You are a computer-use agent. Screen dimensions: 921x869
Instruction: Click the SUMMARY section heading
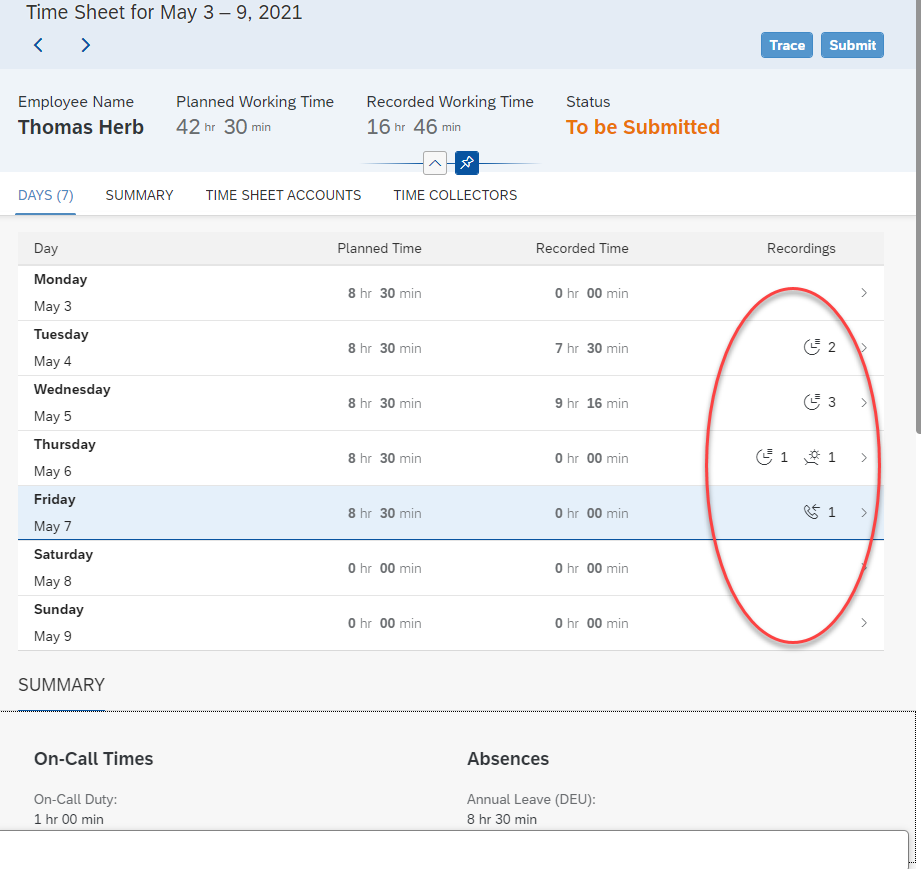(61, 685)
